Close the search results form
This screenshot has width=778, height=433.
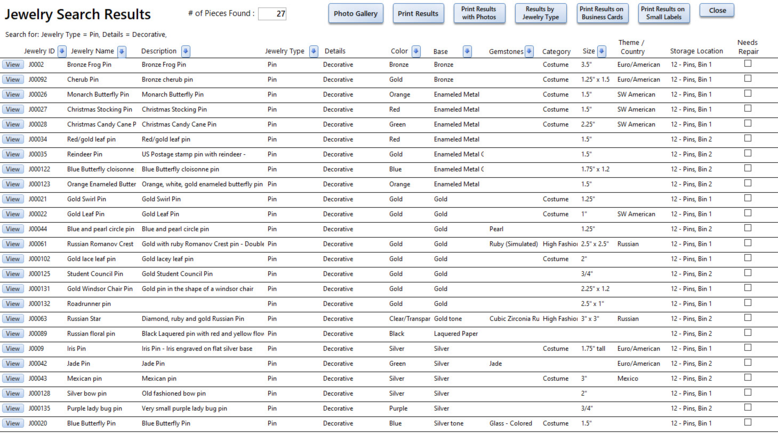pos(717,10)
